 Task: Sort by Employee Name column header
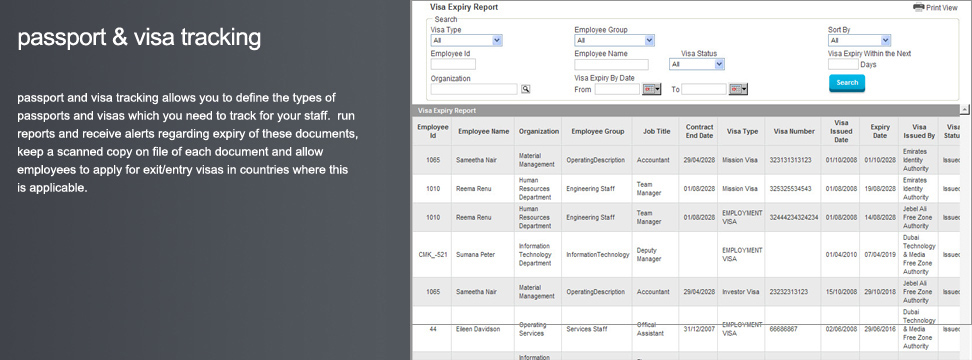coord(484,131)
